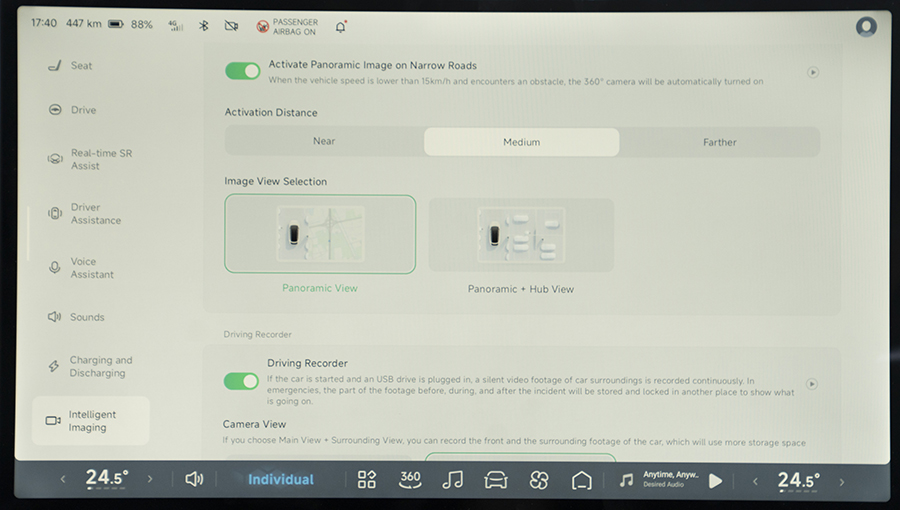The width and height of the screenshot is (900, 510).
Task: Open climate fan settings
Action: pos(539,480)
